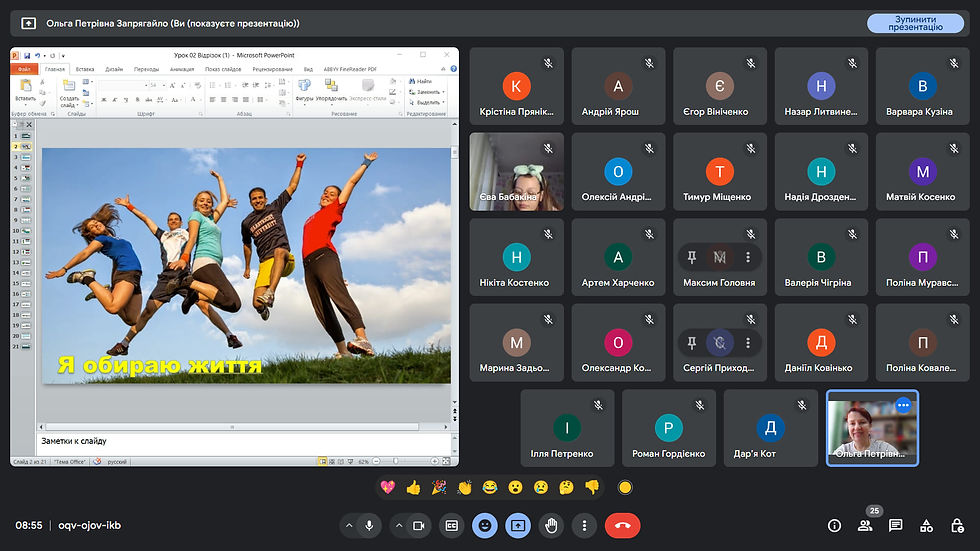Toggle italic К formatting
This screenshot has height=551, width=980.
click(114, 99)
